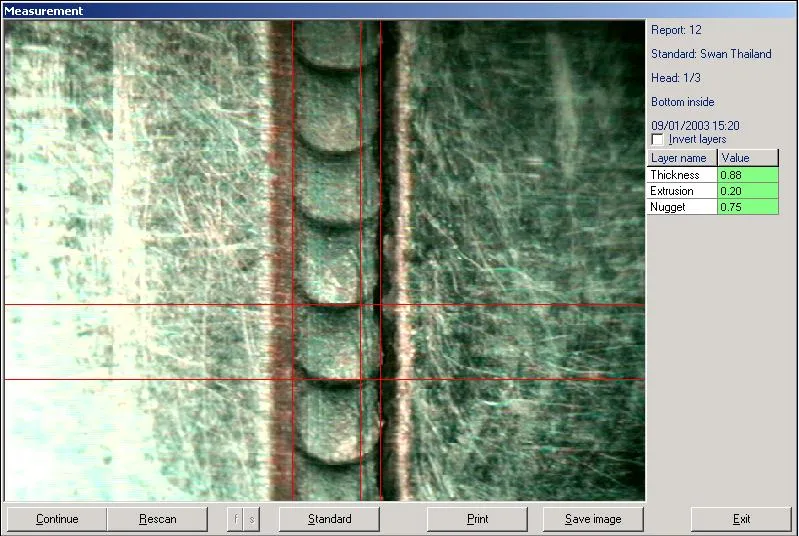Click the small 's' button
This screenshot has width=799, height=536.
coord(252,519)
